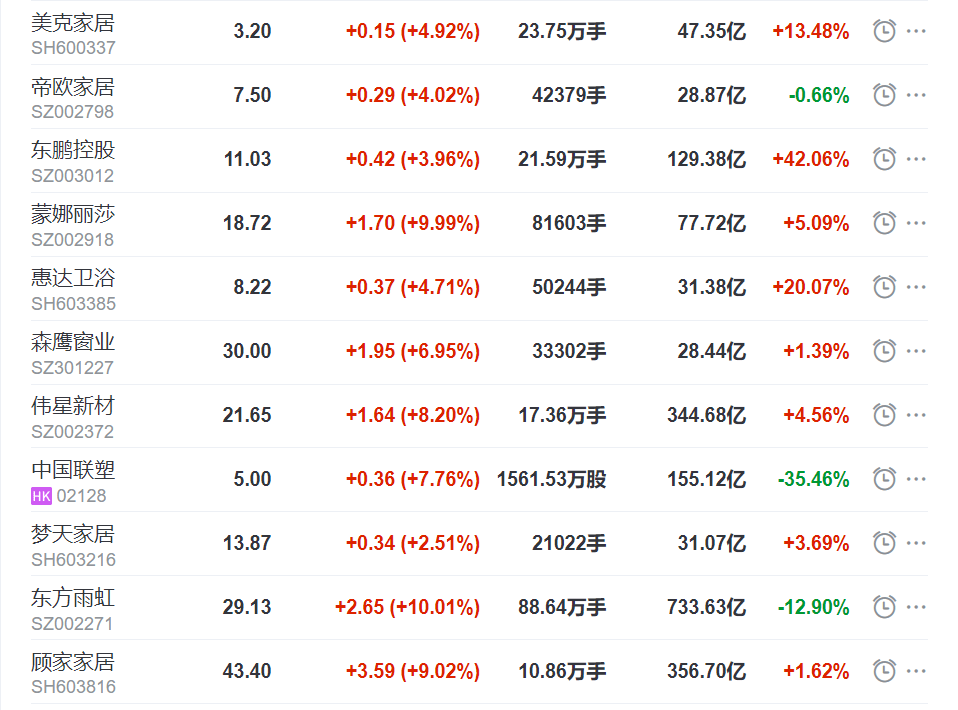The height and width of the screenshot is (710, 958).
Task: Click the HK market badge for 中国联塑
Action: click(x=41, y=496)
